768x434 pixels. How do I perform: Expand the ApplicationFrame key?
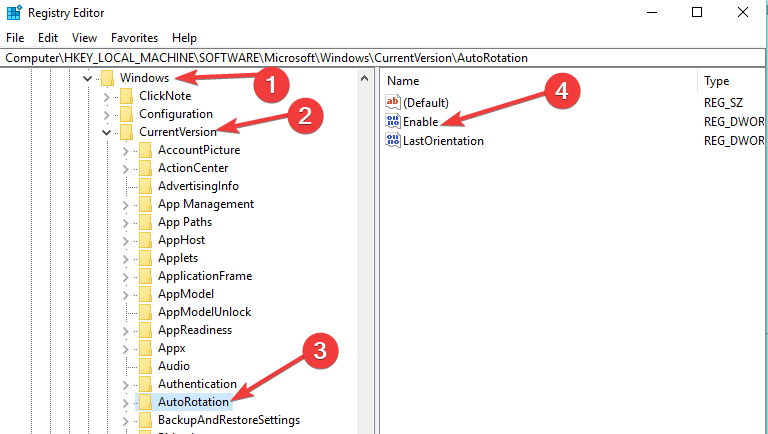tap(125, 277)
